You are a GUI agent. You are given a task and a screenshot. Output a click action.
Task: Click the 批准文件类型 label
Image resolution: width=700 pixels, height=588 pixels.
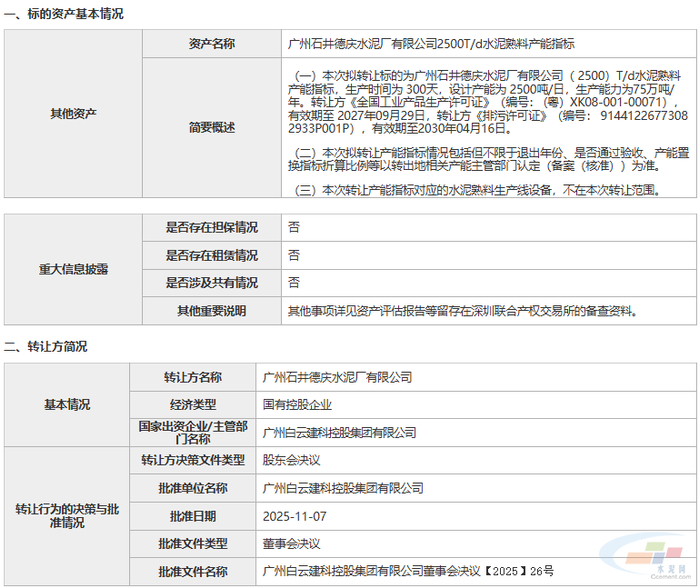(193, 543)
